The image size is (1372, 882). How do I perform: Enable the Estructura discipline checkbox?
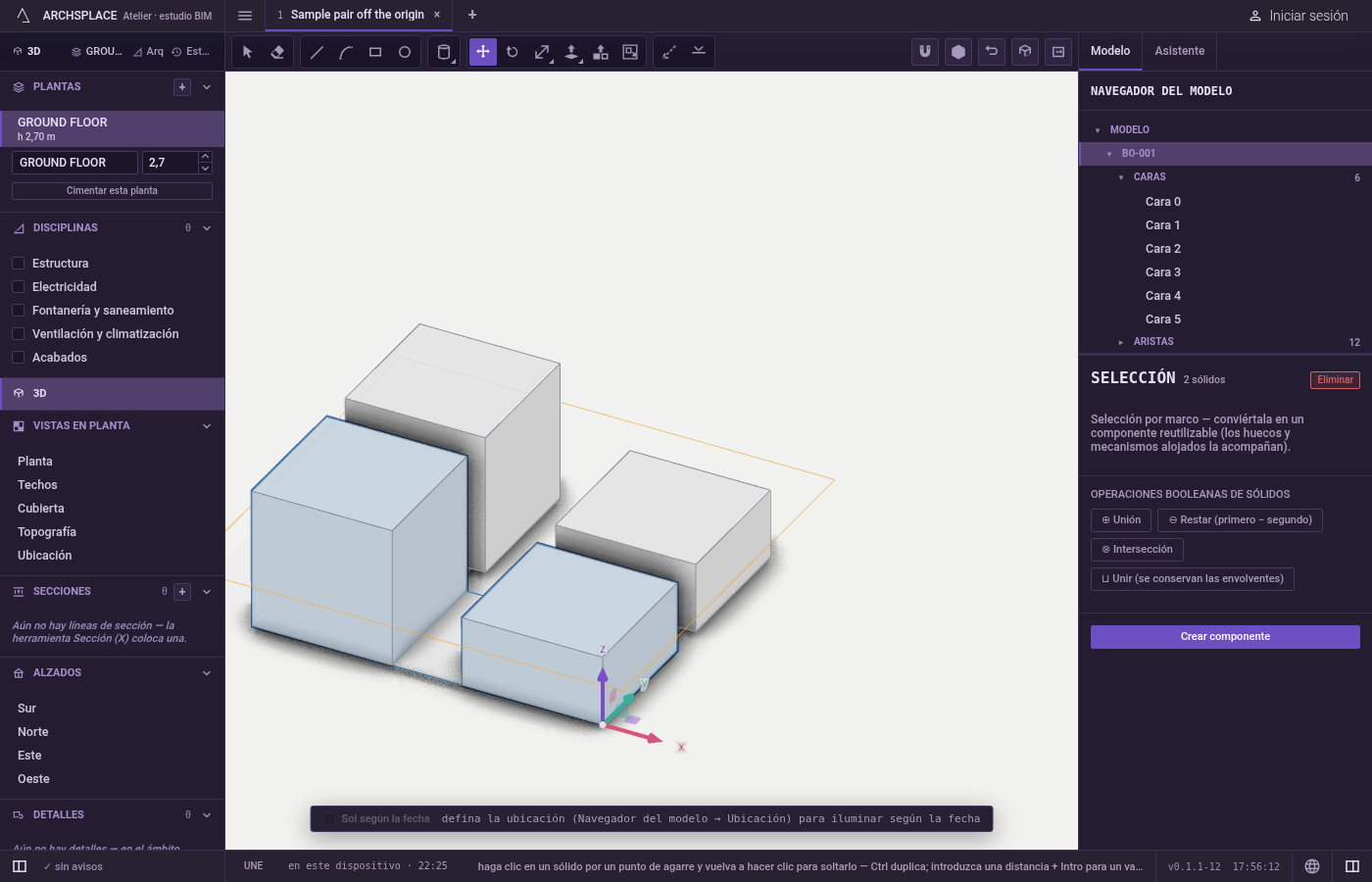(x=18, y=264)
